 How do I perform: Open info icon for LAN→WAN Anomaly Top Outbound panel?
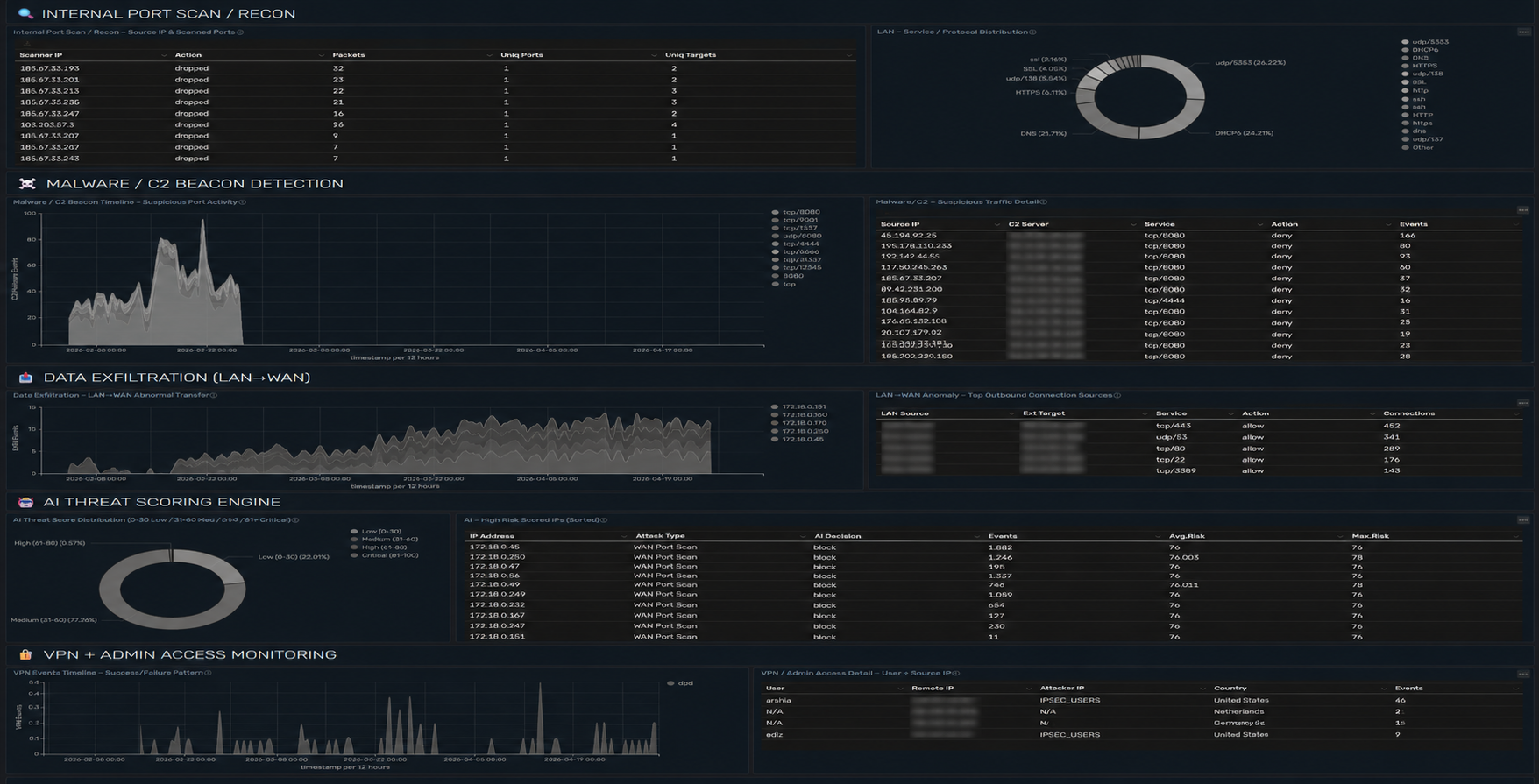[1117, 395]
